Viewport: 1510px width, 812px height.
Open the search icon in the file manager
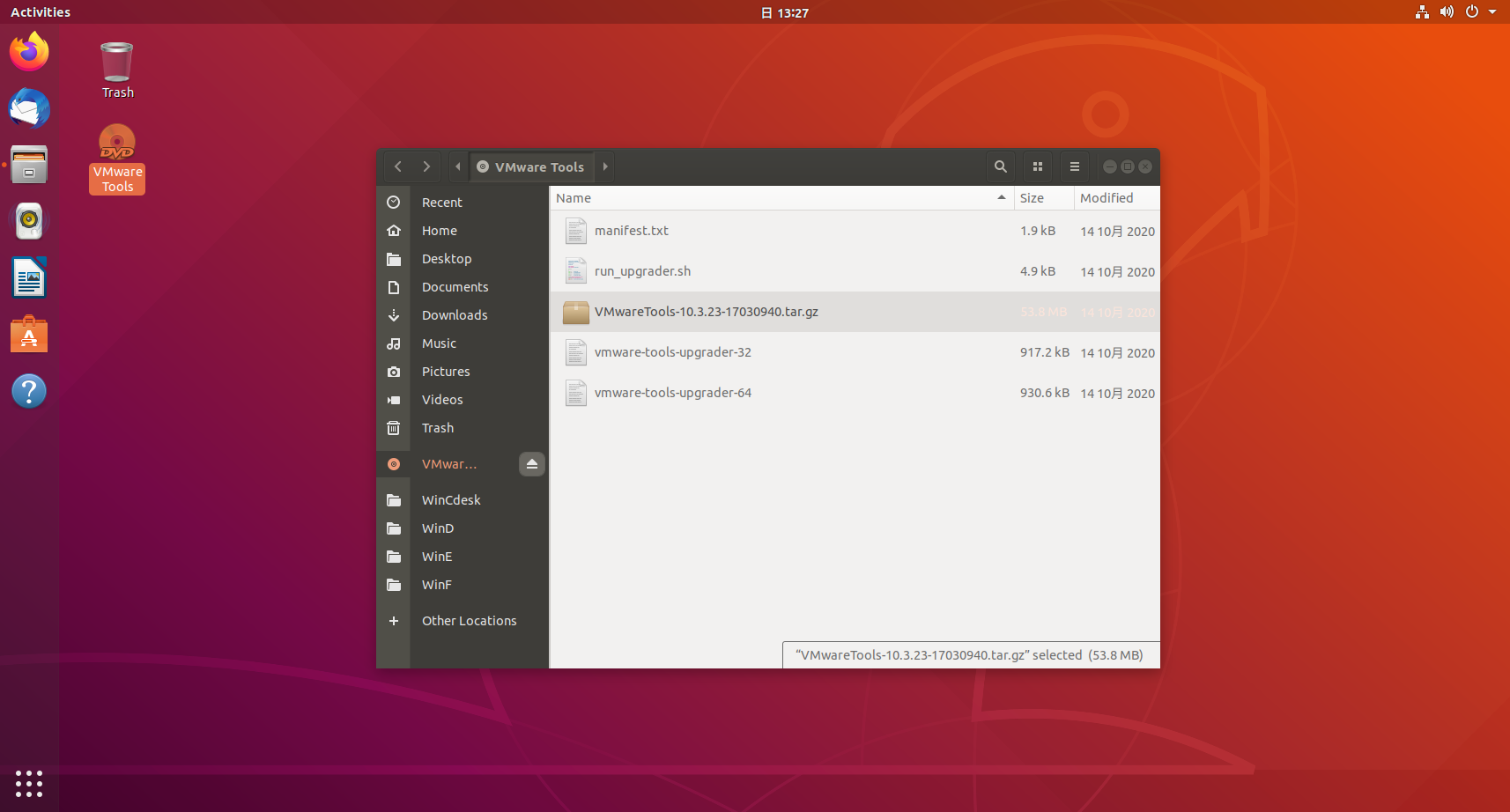[1001, 166]
